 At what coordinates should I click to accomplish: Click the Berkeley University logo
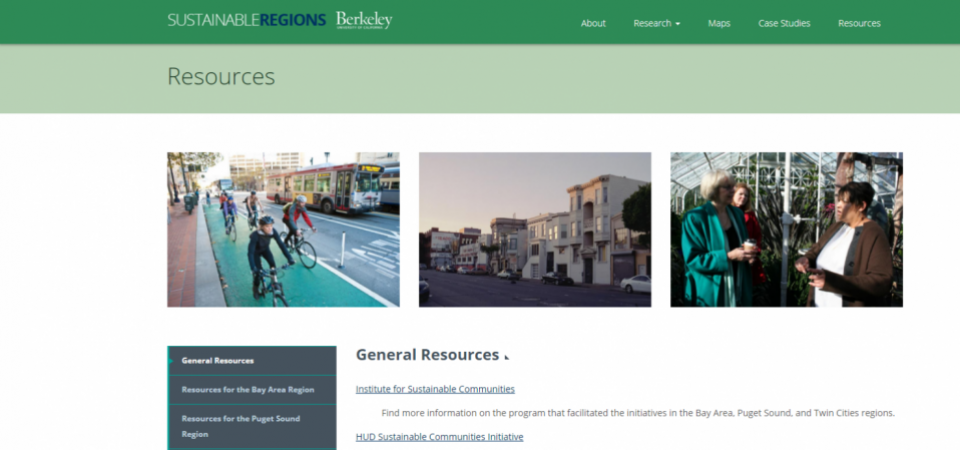tap(364, 20)
